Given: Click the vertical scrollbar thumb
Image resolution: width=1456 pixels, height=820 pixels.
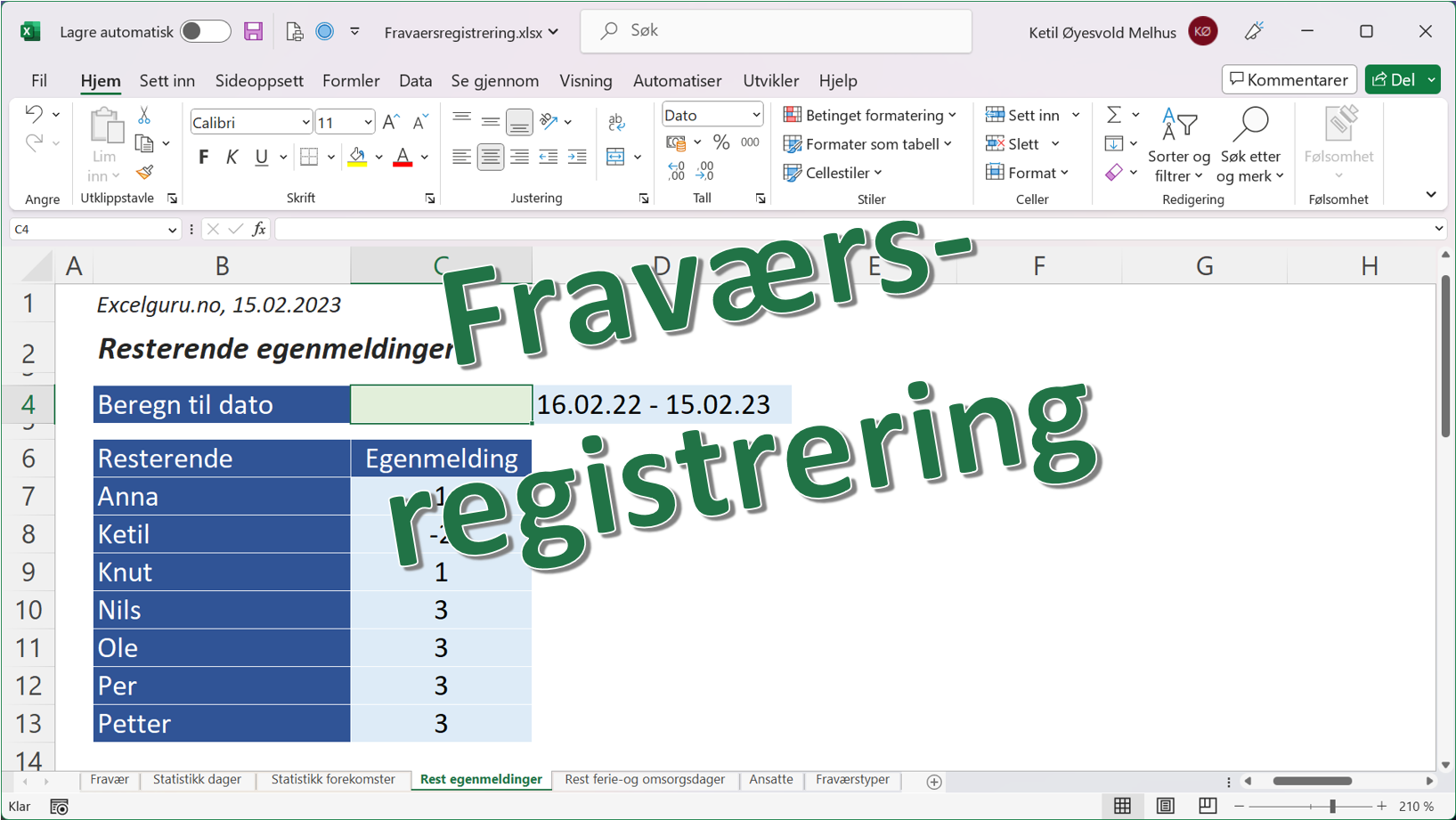Looking at the screenshot, I should coord(1445,356).
